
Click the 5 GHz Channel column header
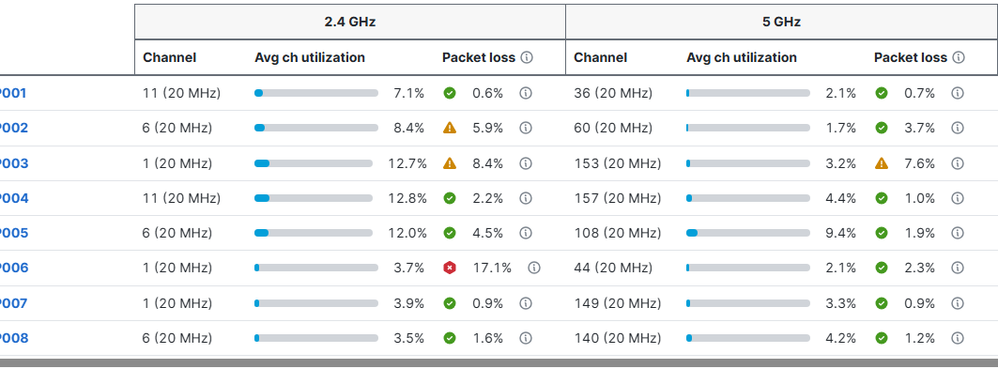click(600, 57)
